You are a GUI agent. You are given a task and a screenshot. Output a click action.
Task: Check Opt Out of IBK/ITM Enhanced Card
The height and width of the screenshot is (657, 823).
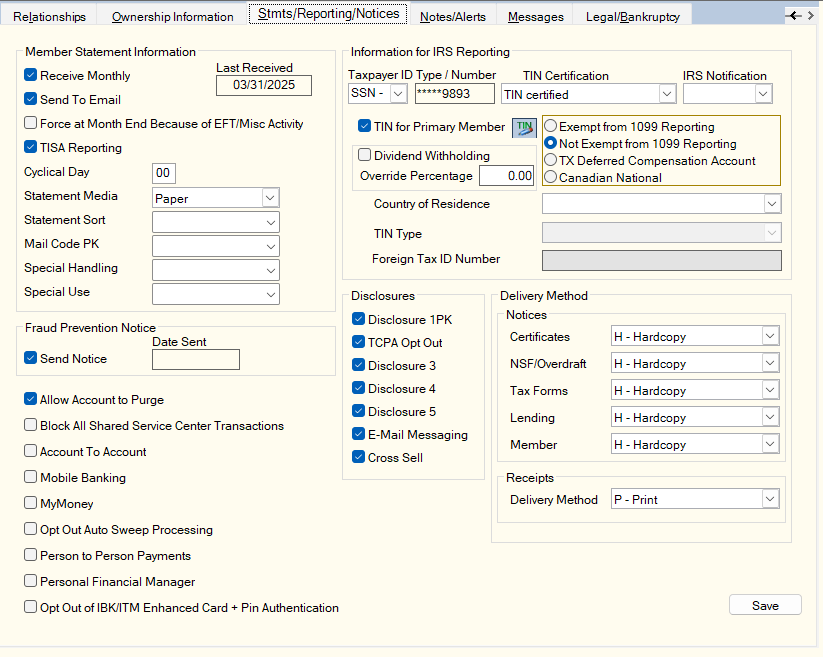coord(30,607)
